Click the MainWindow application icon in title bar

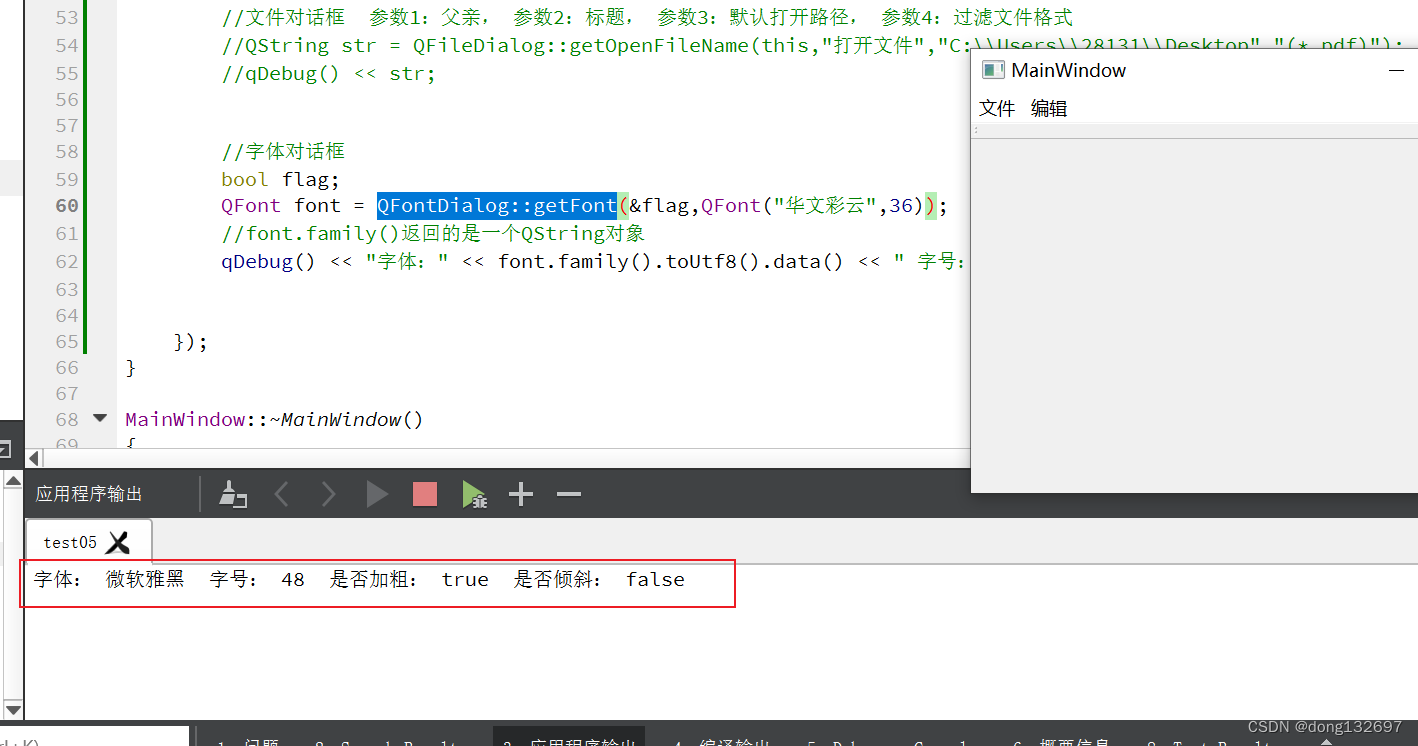992,70
